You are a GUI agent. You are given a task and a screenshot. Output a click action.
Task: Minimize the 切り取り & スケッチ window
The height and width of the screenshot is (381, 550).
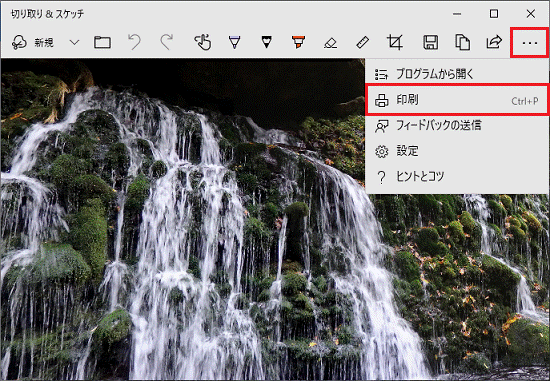pos(457,14)
